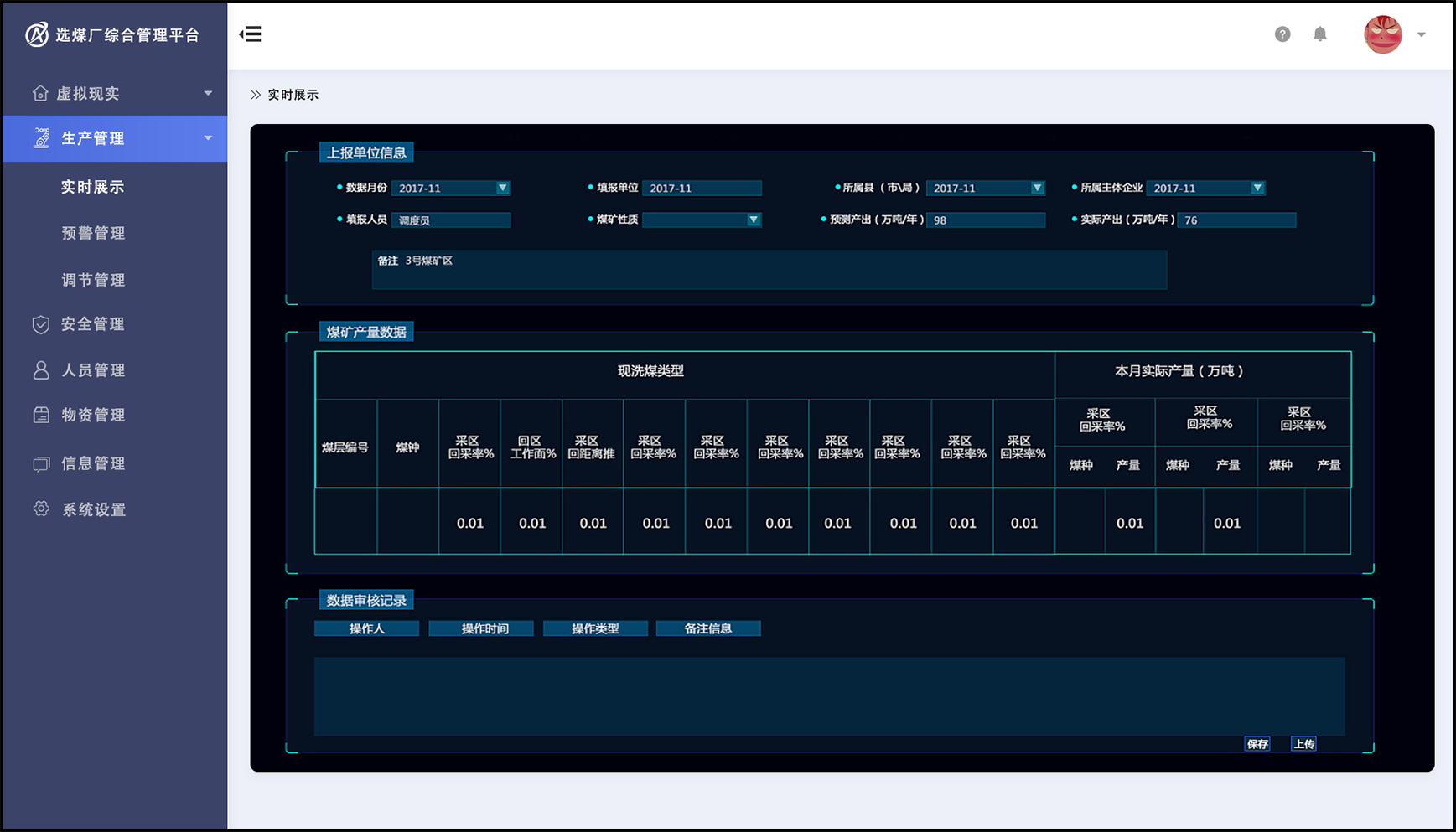
Task: Click the 备注 text field
Action: tap(769, 270)
